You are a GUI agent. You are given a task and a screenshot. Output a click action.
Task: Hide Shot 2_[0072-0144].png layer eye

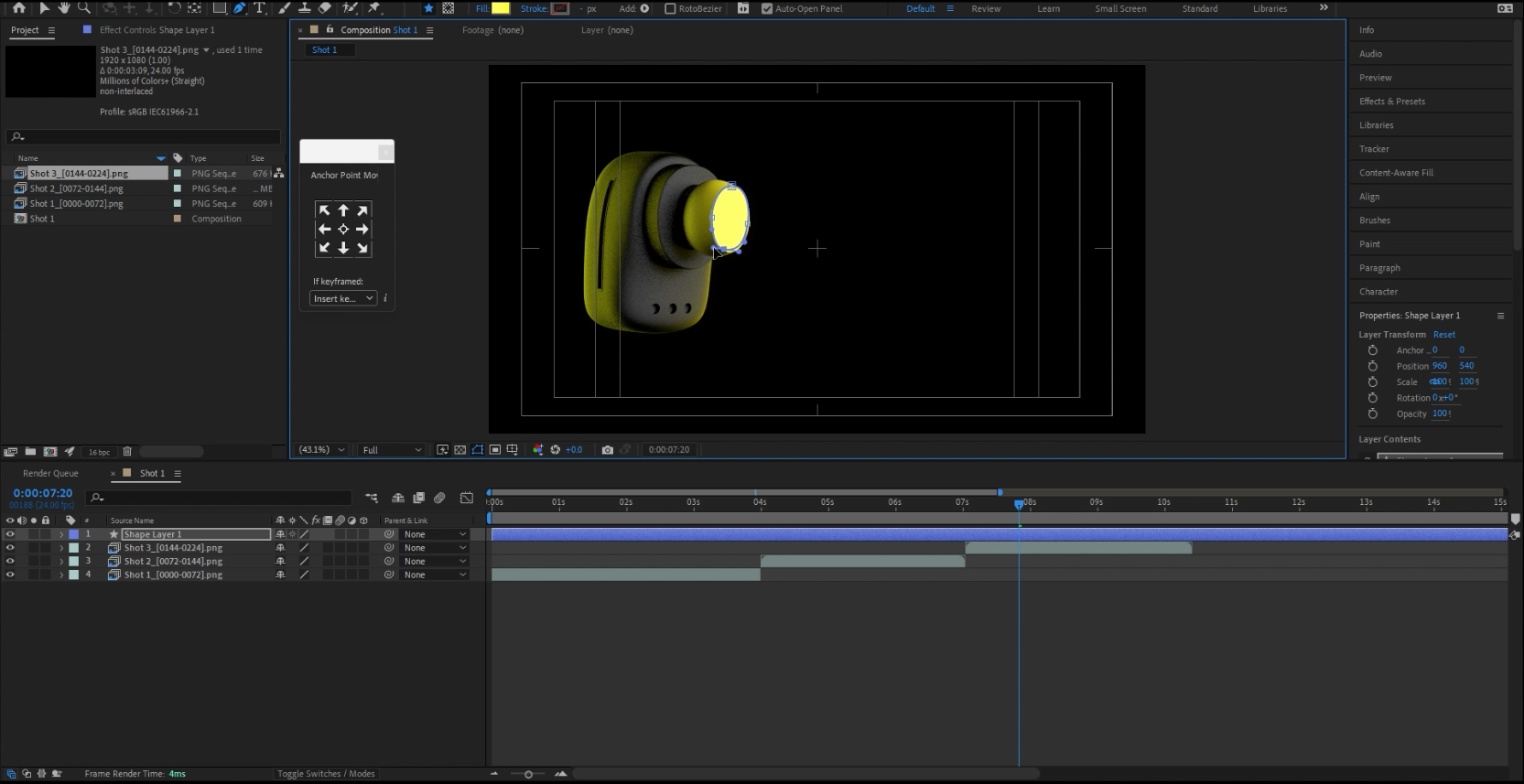coord(10,562)
